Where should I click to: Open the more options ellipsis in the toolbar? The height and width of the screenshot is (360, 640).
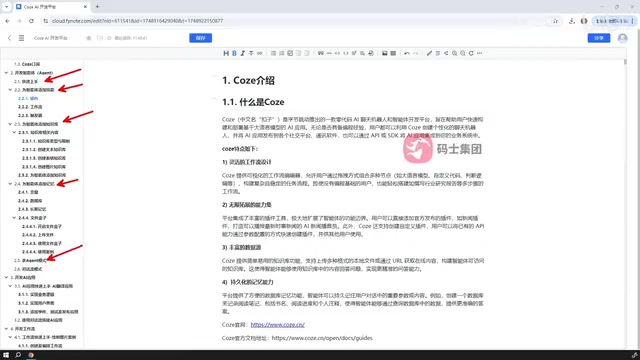click(480, 53)
